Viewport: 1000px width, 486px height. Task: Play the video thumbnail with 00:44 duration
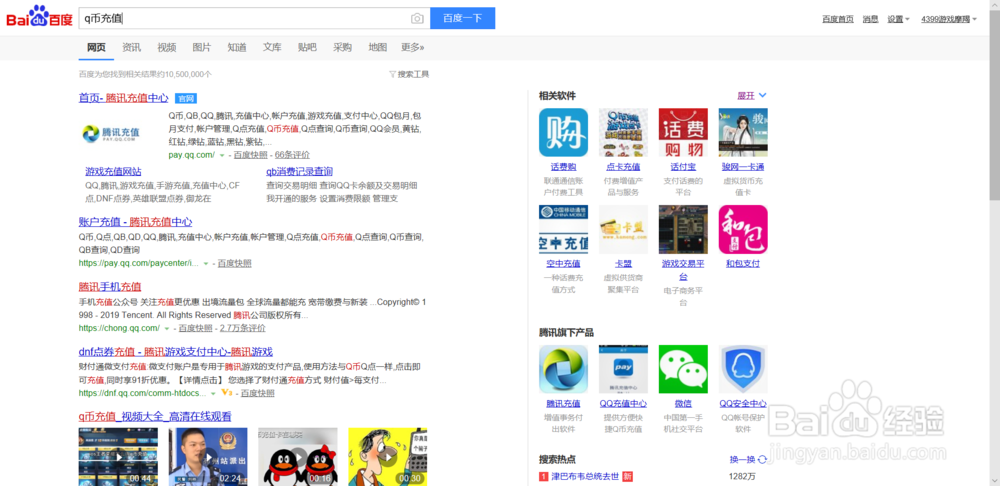pyautogui.click(x=118, y=457)
